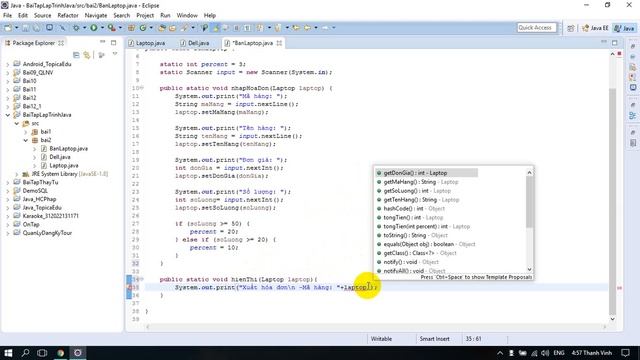Image resolution: width=640 pixels, height=360 pixels.
Task: Expand the Android_TopicaEdu project
Action: (8, 64)
